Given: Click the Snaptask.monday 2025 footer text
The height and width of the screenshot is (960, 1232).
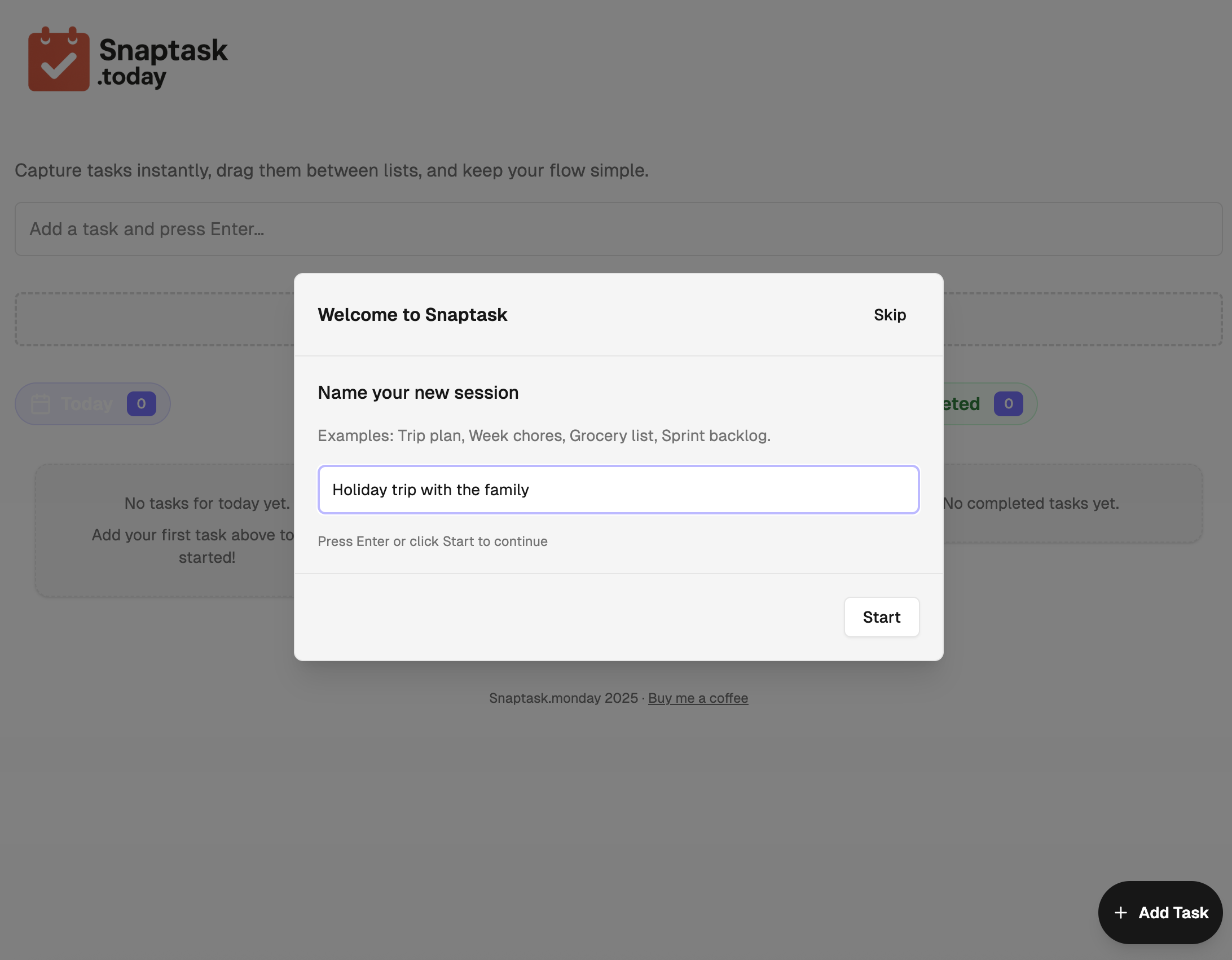Looking at the screenshot, I should 564,698.
